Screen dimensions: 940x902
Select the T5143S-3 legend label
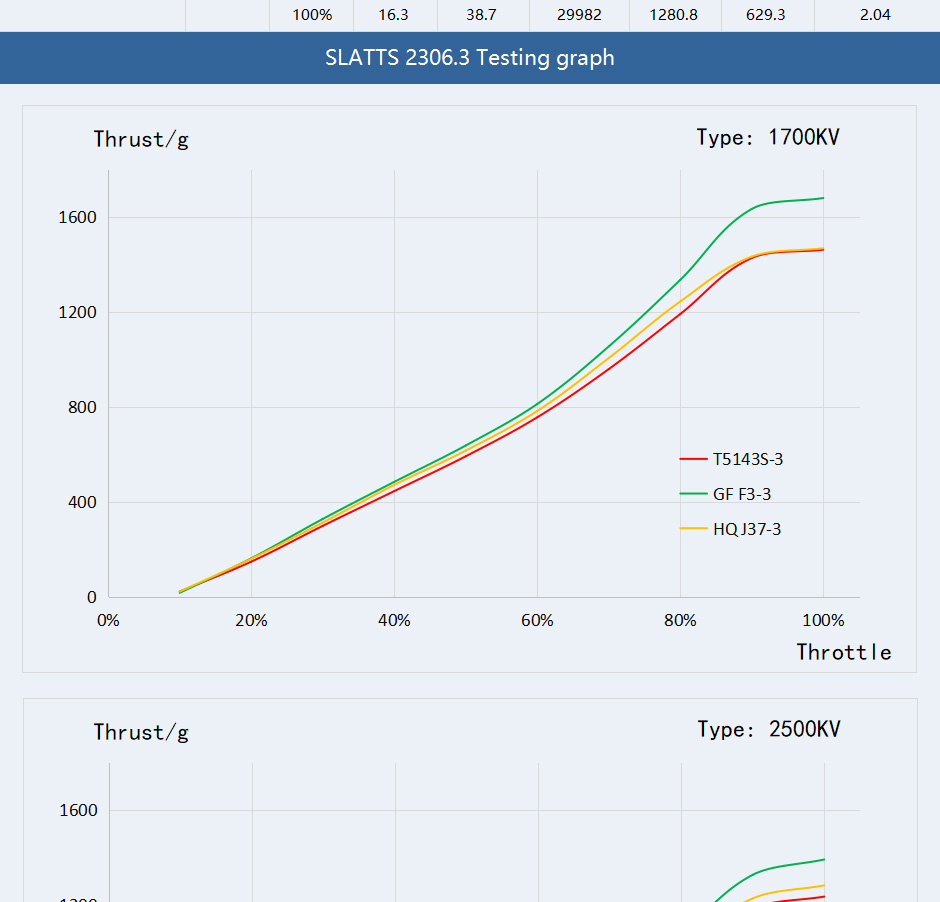pos(748,459)
